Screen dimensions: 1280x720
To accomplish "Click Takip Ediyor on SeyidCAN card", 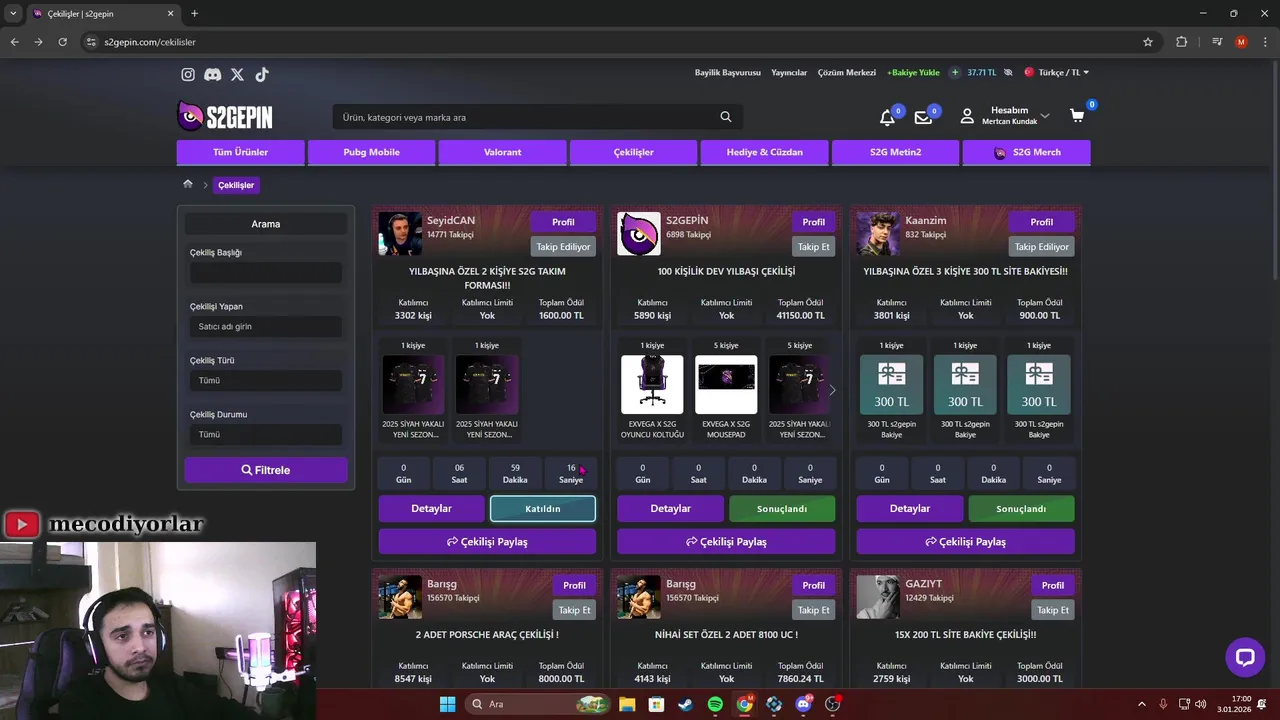I will click(563, 246).
